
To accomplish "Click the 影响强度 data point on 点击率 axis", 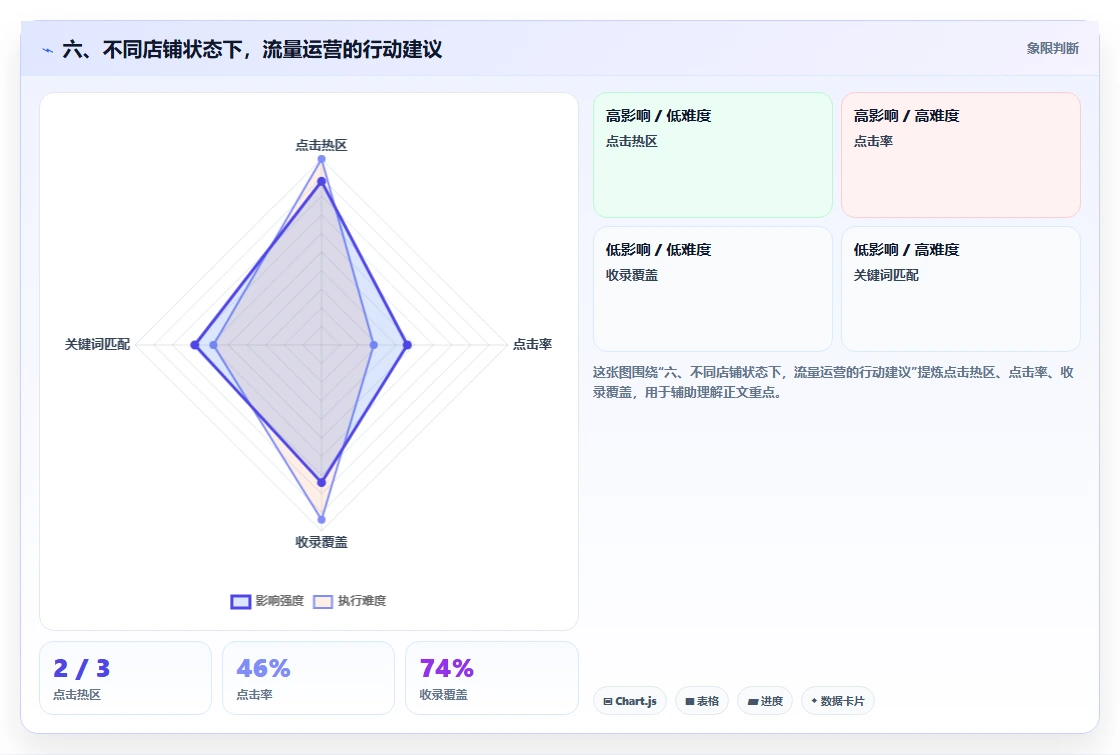I will (407, 345).
